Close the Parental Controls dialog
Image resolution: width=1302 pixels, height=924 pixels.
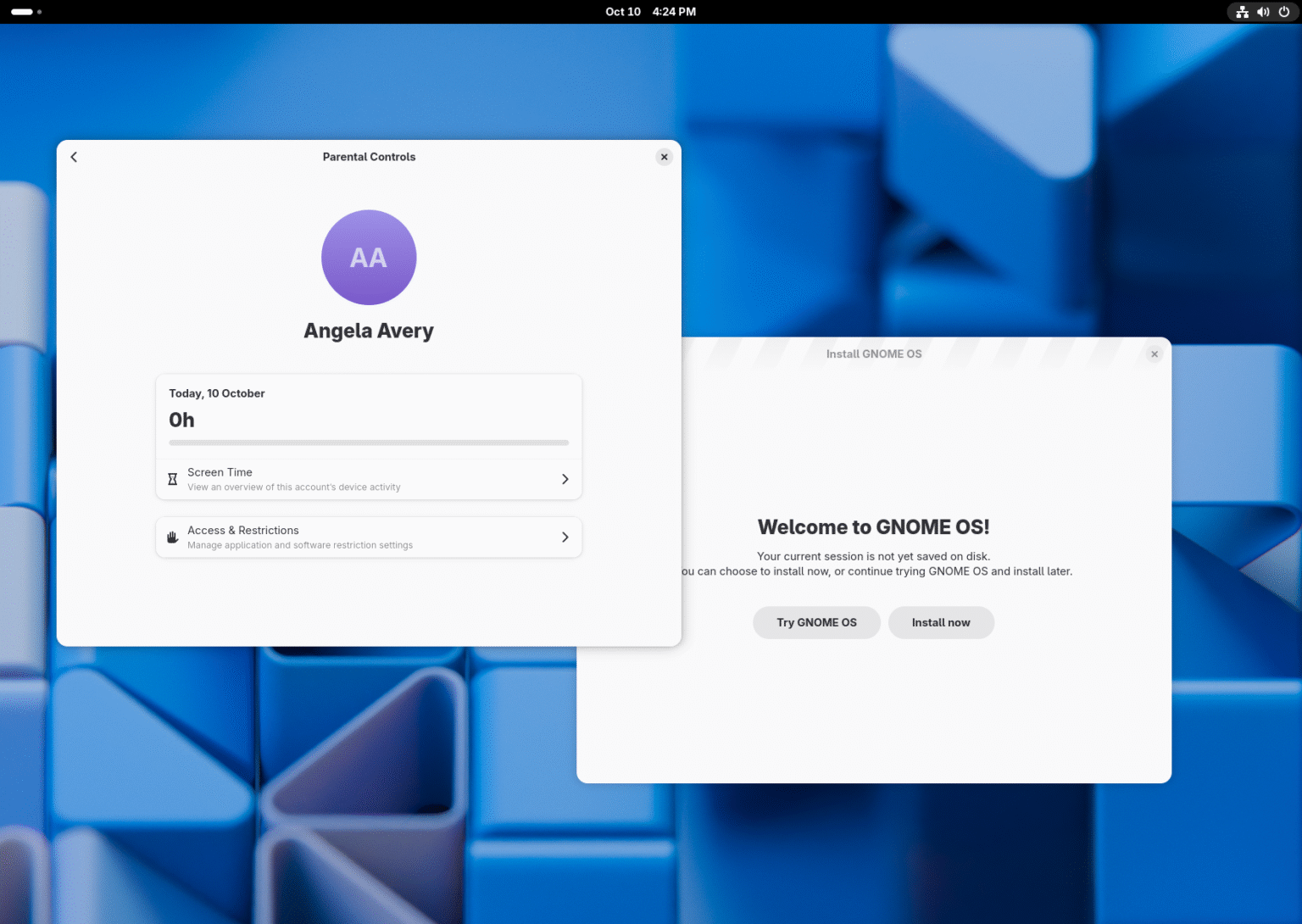(x=664, y=157)
